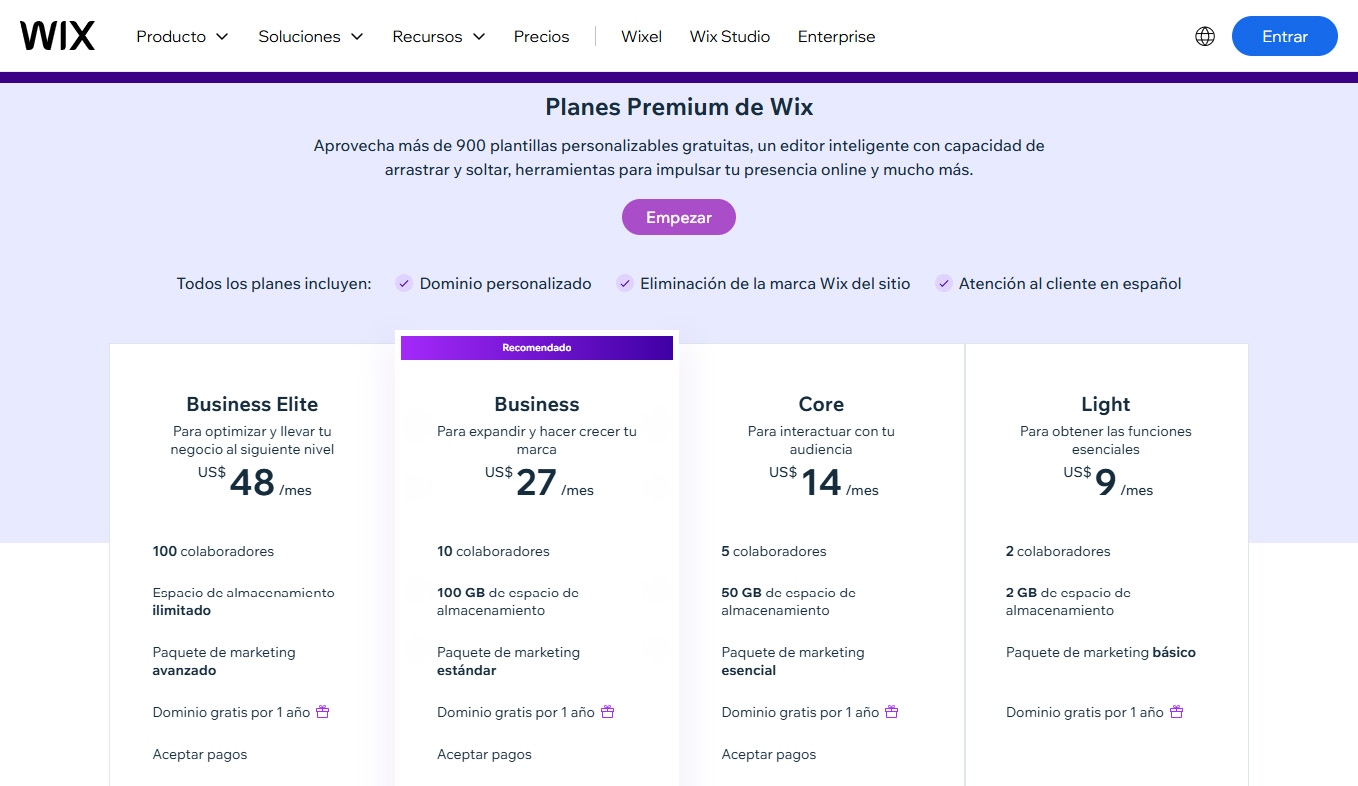This screenshot has width=1358, height=786.
Task: Click the Wix logo
Action: tap(57, 36)
